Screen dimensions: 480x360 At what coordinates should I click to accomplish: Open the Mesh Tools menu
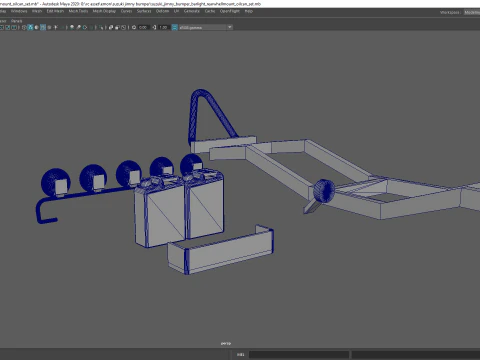[x=78, y=11]
